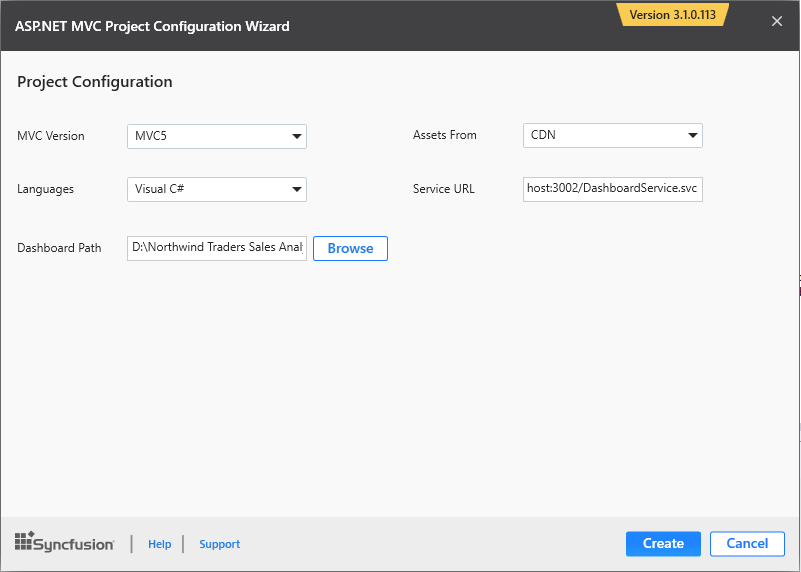The width and height of the screenshot is (801, 572).
Task: Expand the Assets From dropdown arrow
Action: [693, 135]
